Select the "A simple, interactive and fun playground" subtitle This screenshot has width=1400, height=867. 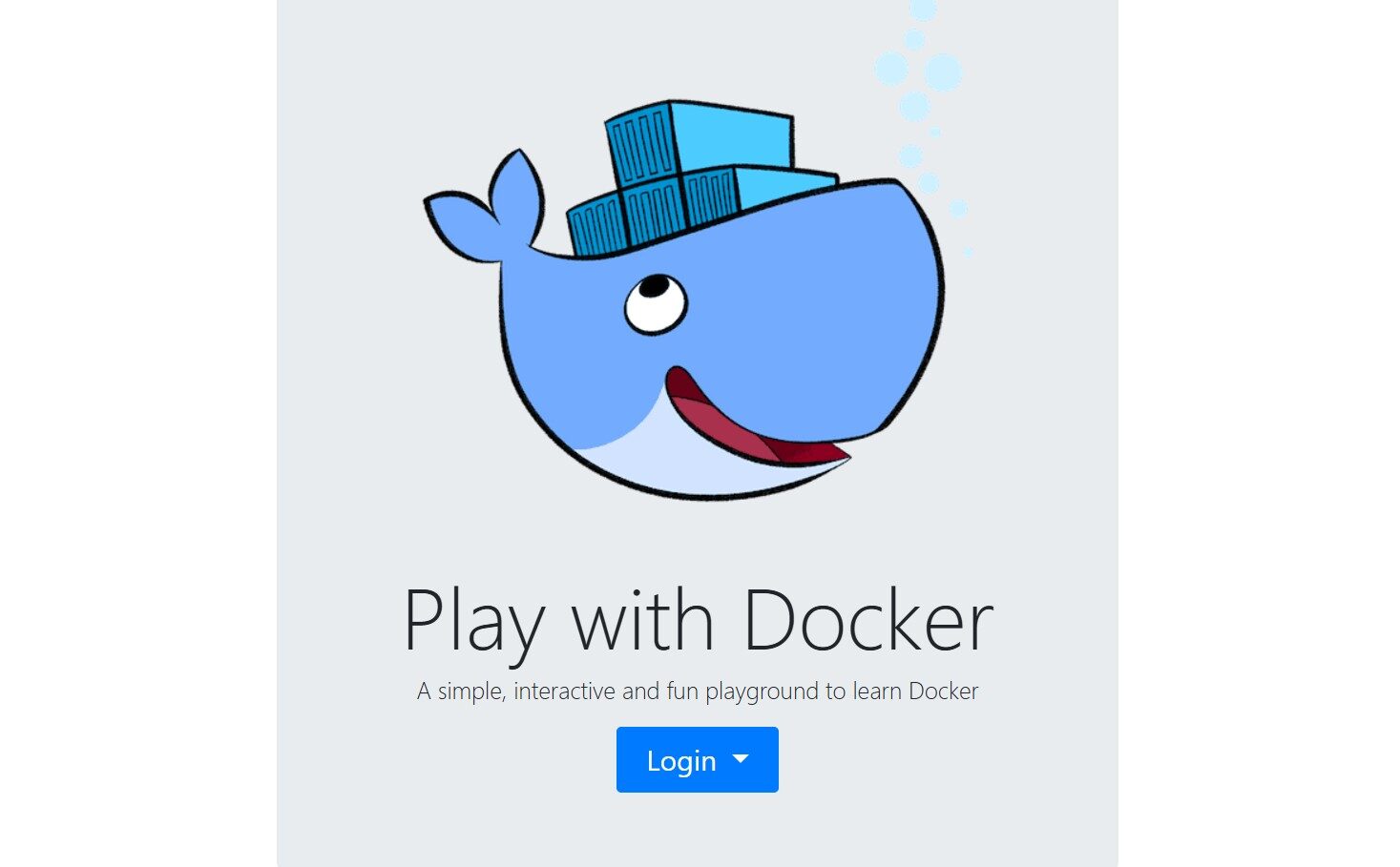pyautogui.click(x=698, y=692)
